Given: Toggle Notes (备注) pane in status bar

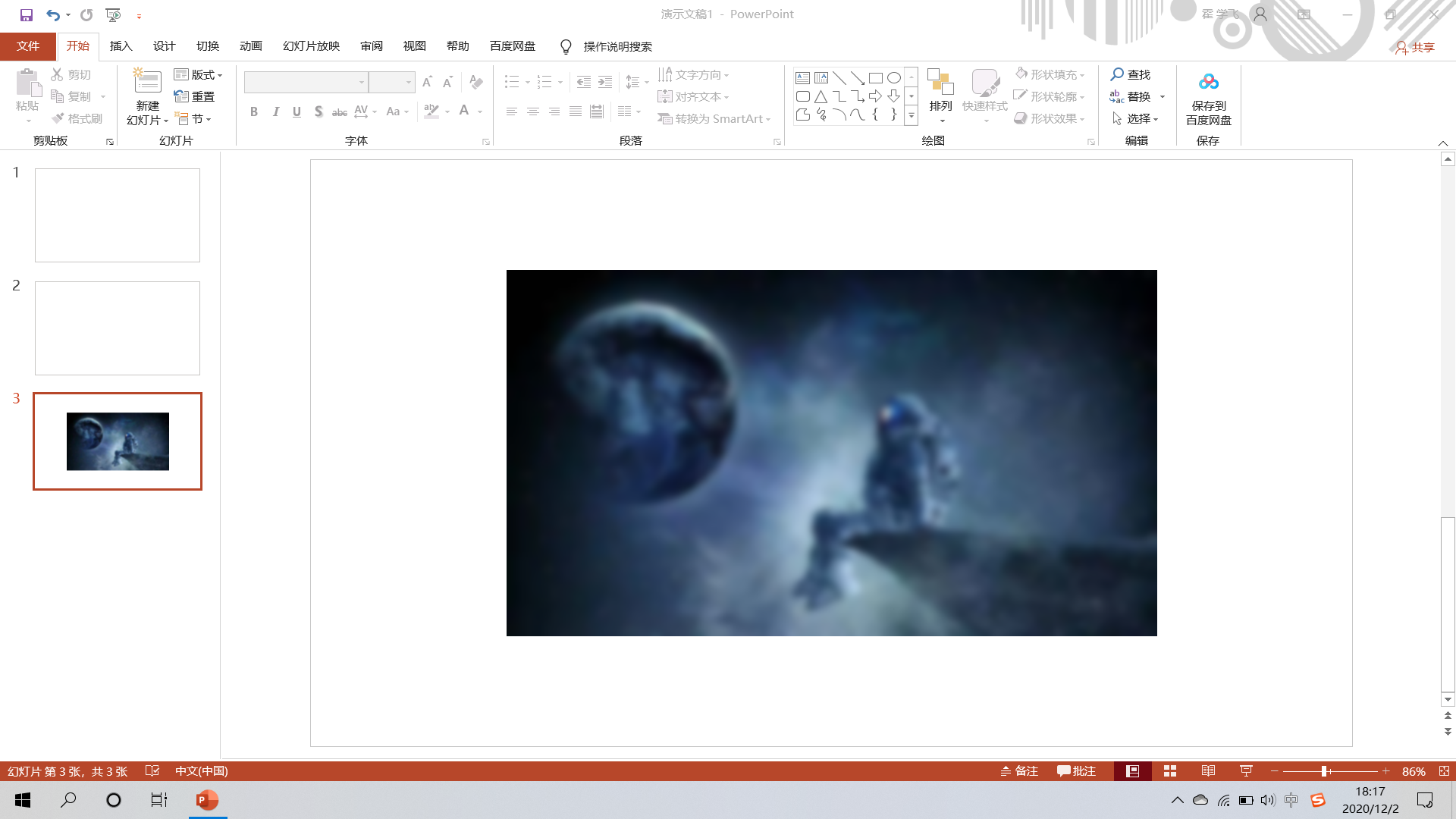Looking at the screenshot, I should point(1018,770).
